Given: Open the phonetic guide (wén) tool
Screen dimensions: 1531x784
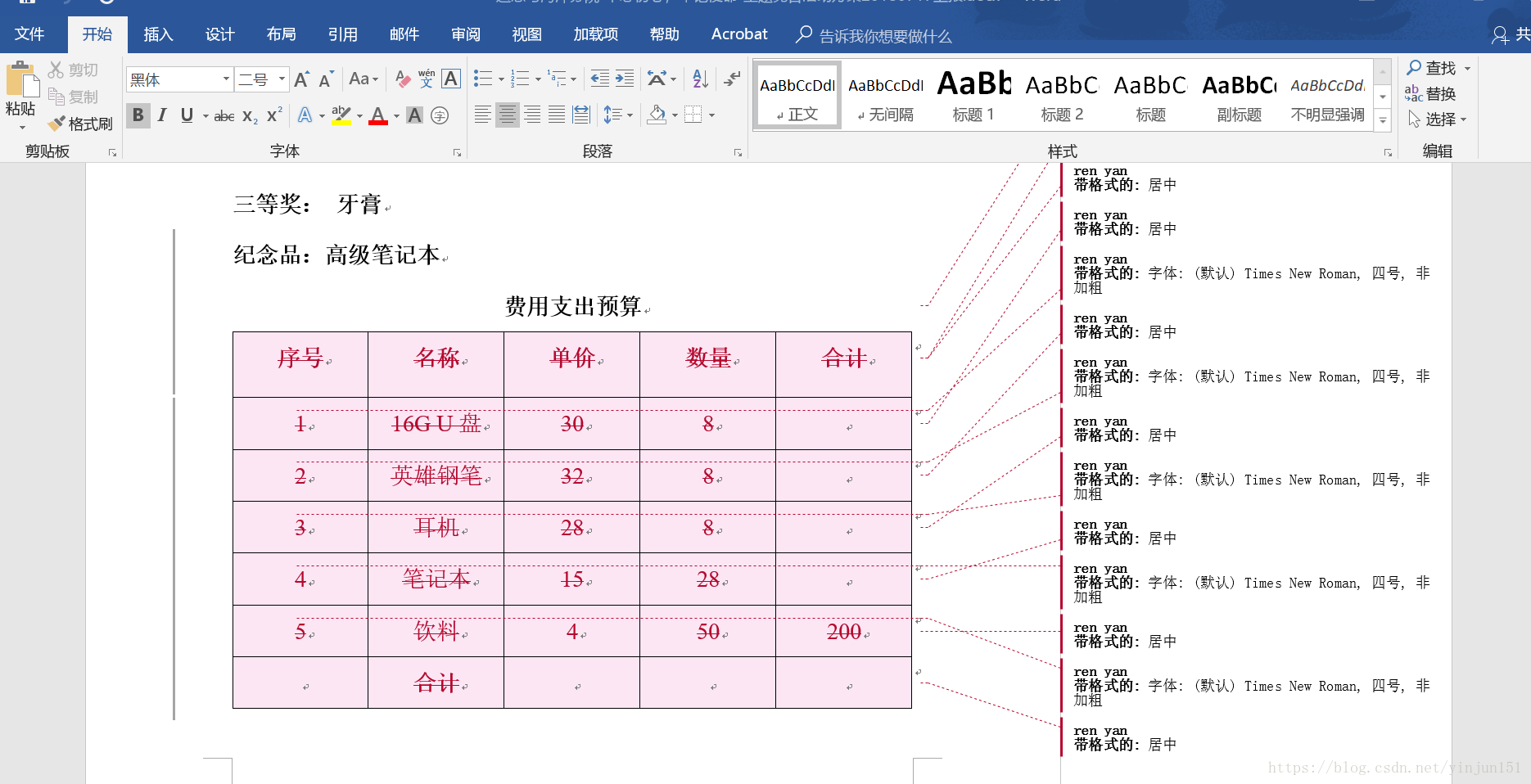Looking at the screenshot, I should click(x=426, y=79).
